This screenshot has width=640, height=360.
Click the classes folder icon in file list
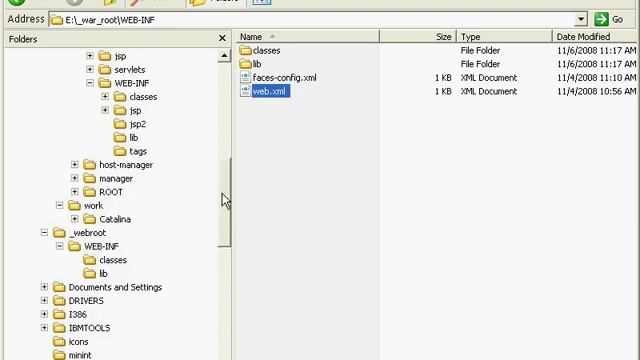click(x=245, y=50)
